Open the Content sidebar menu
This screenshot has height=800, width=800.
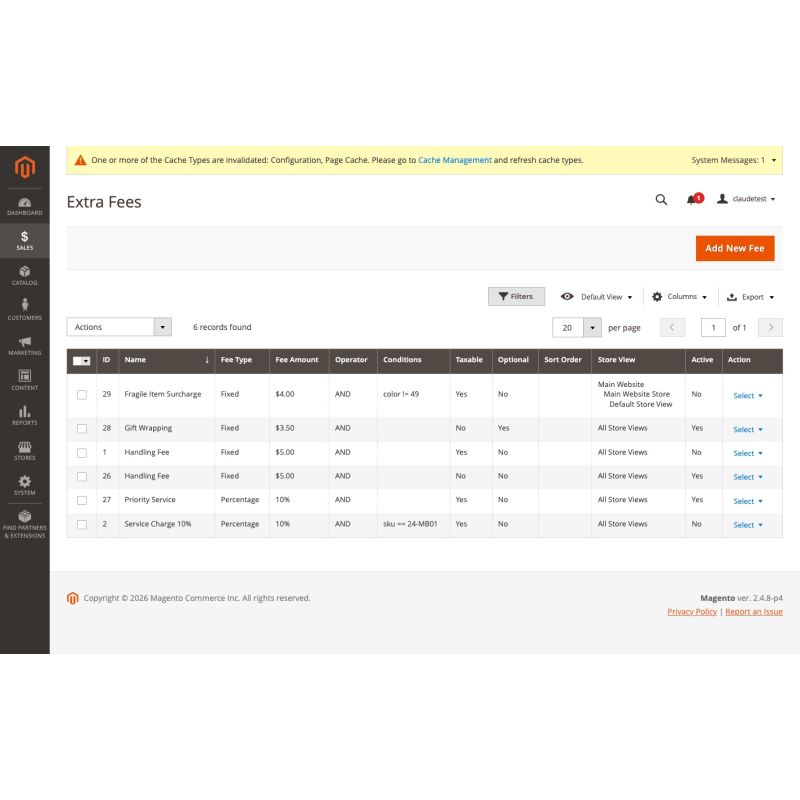(24, 380)
